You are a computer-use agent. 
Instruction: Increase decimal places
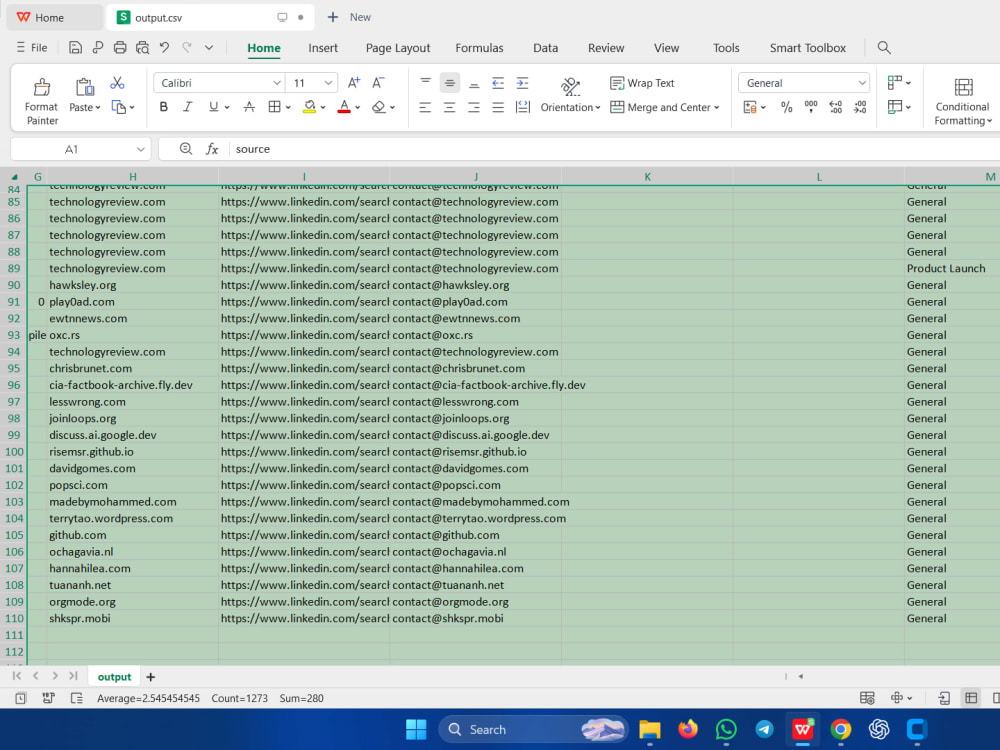[835, 107]
